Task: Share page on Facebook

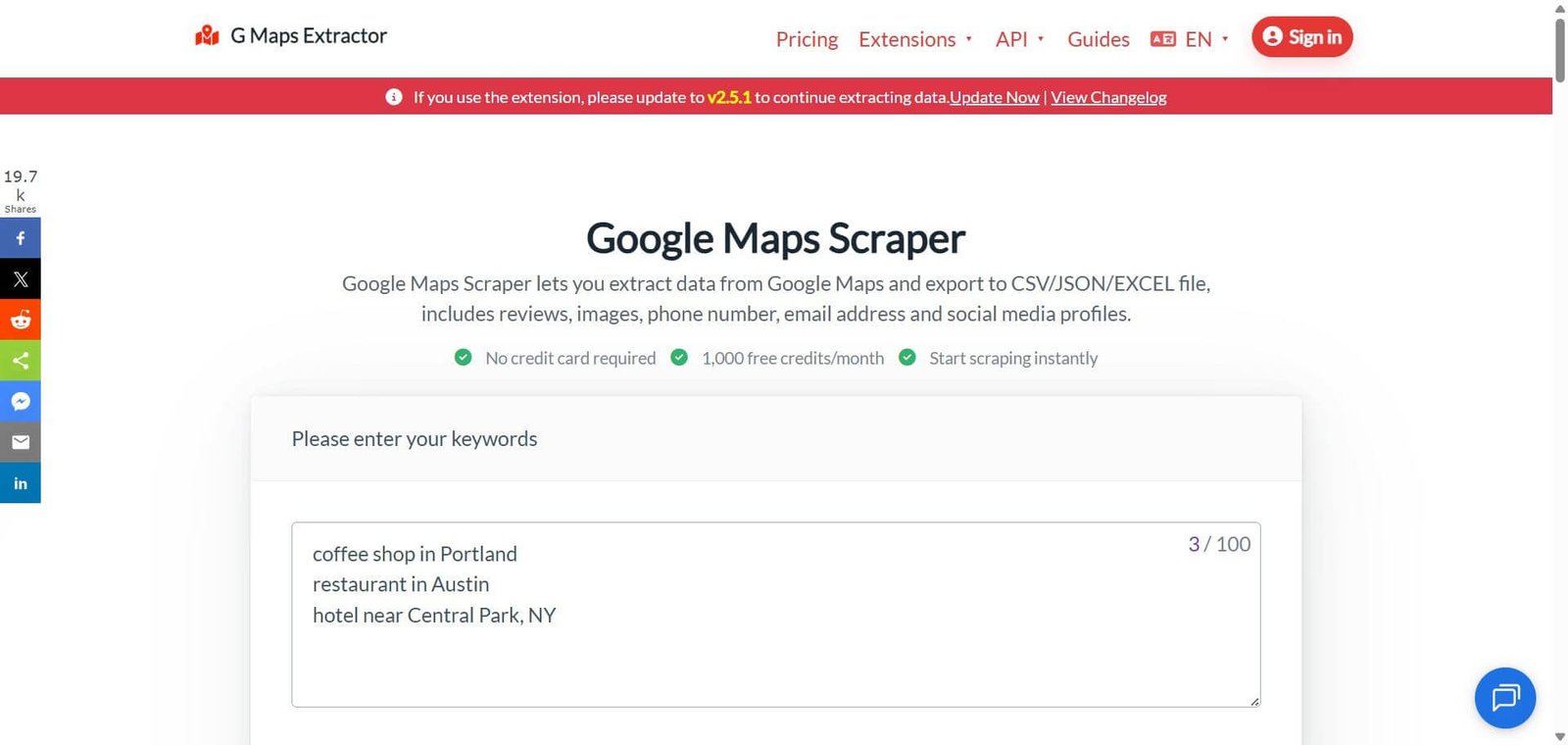Action: point(21,238)
